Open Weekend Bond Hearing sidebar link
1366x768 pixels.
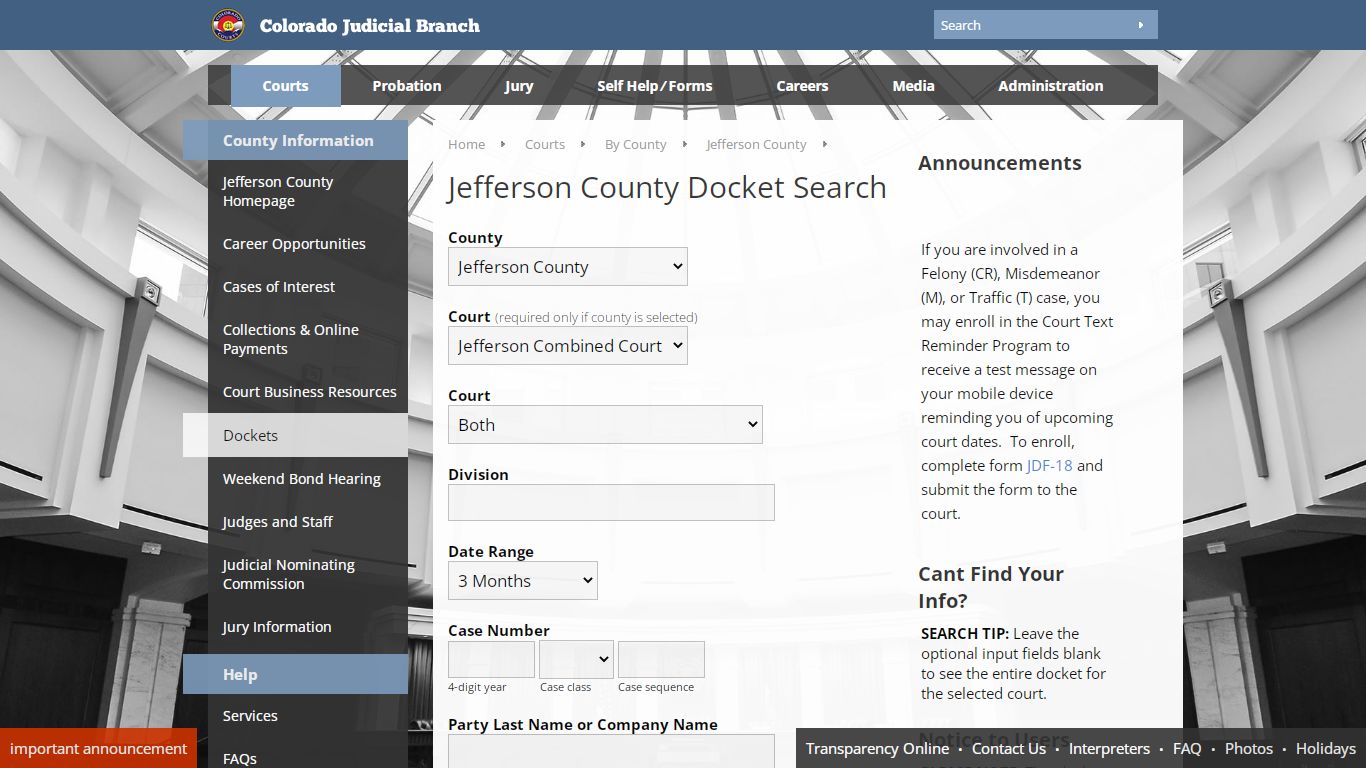301,479
